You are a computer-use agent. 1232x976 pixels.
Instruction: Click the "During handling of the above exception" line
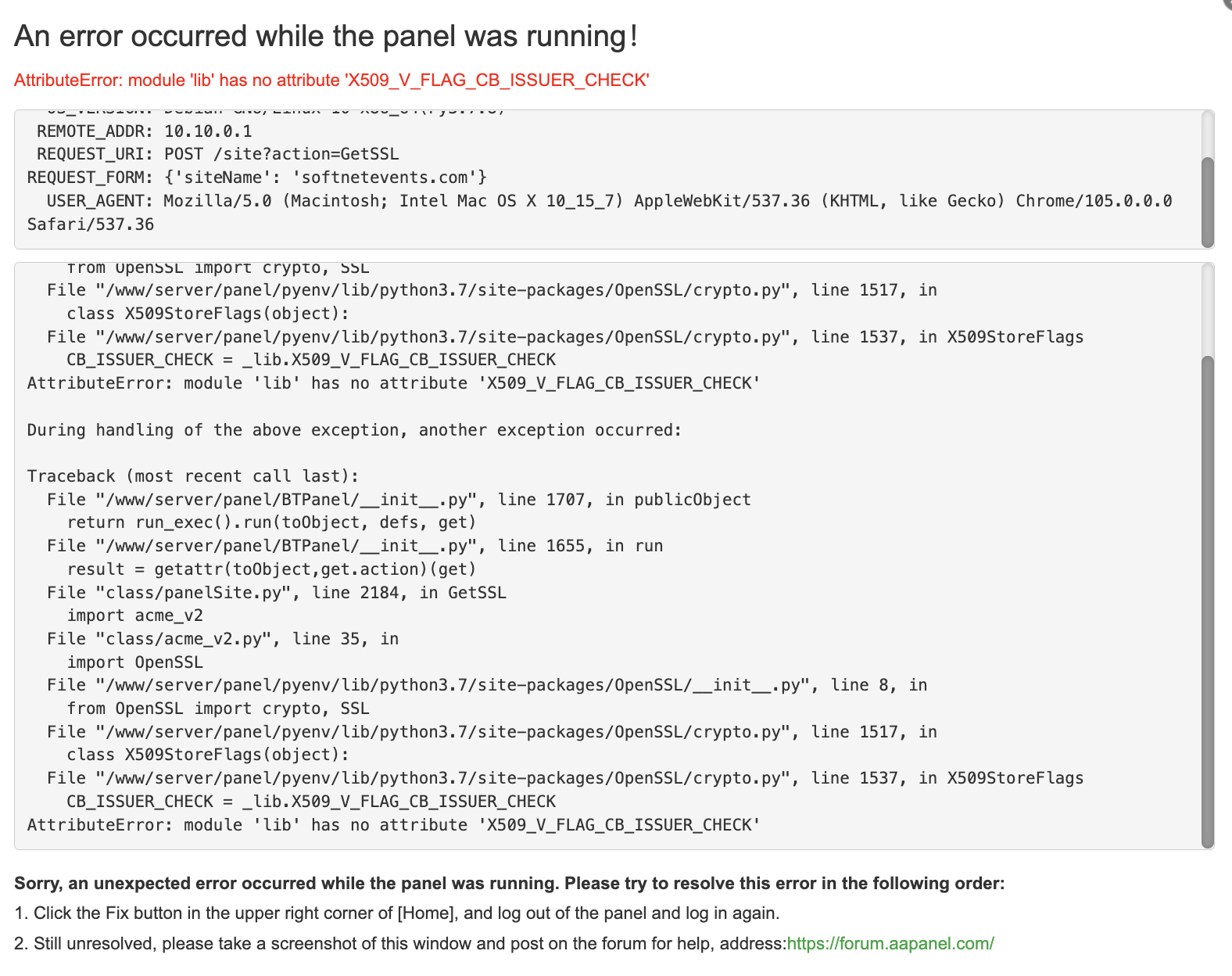pyautogui.click(x=354, y=430)
